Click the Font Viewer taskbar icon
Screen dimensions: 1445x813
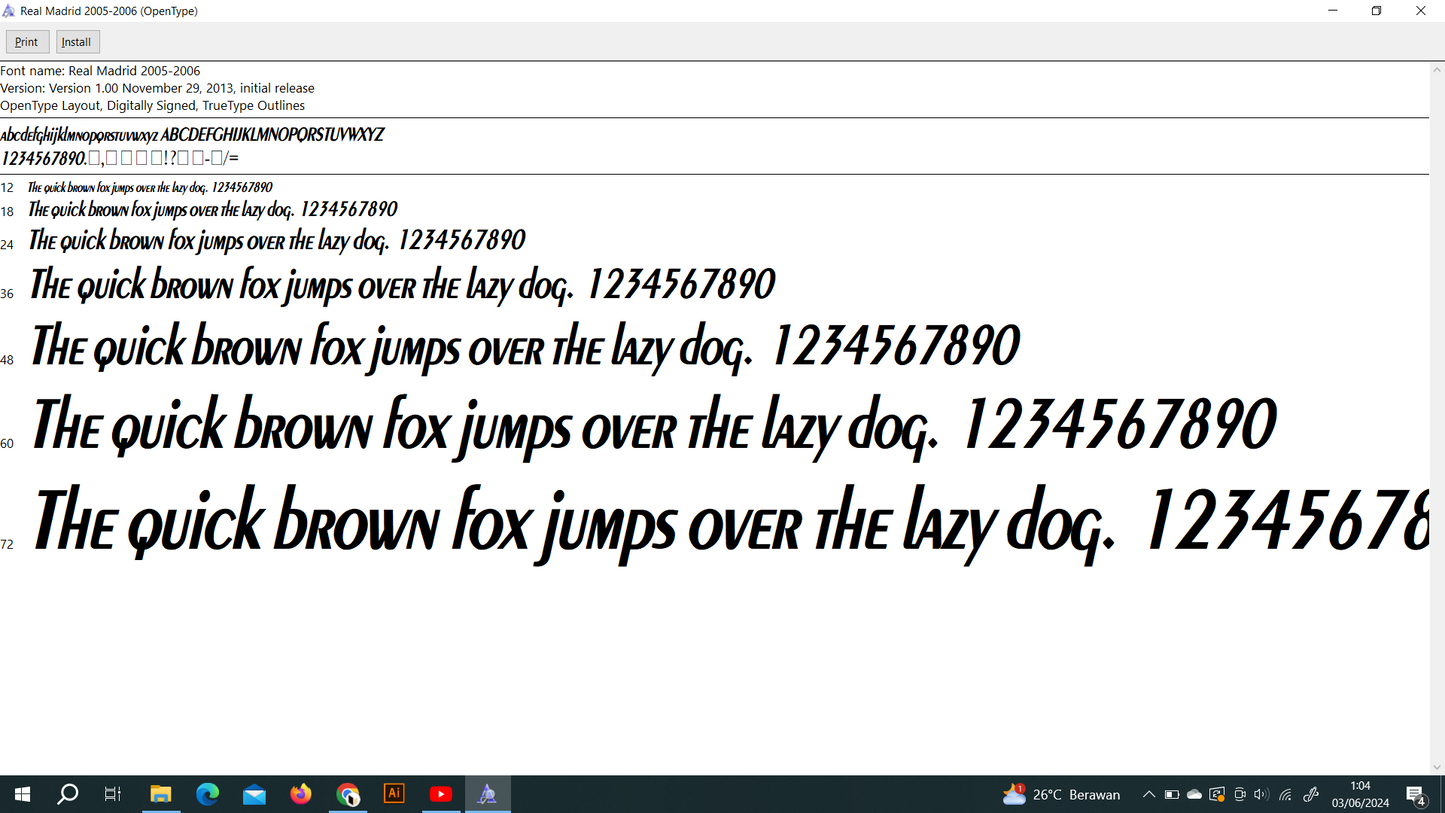point(487,795)
